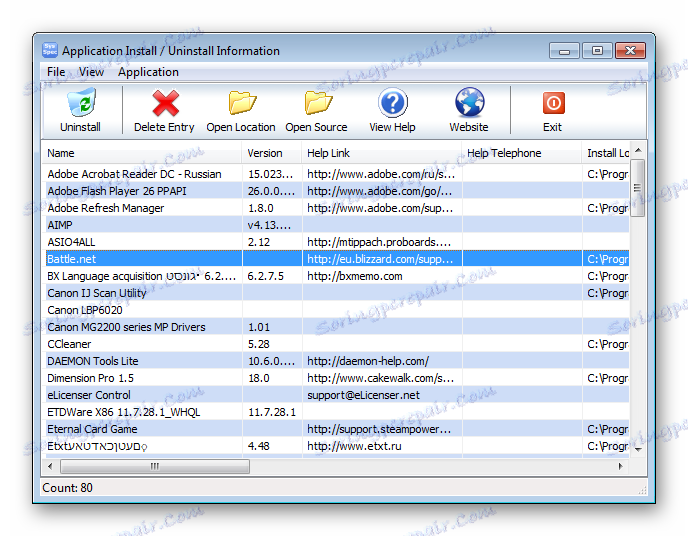The height and width of the screenshot is (536, 688).
Task: Select the Battle.net entry
Action: (x=336, y=259)
